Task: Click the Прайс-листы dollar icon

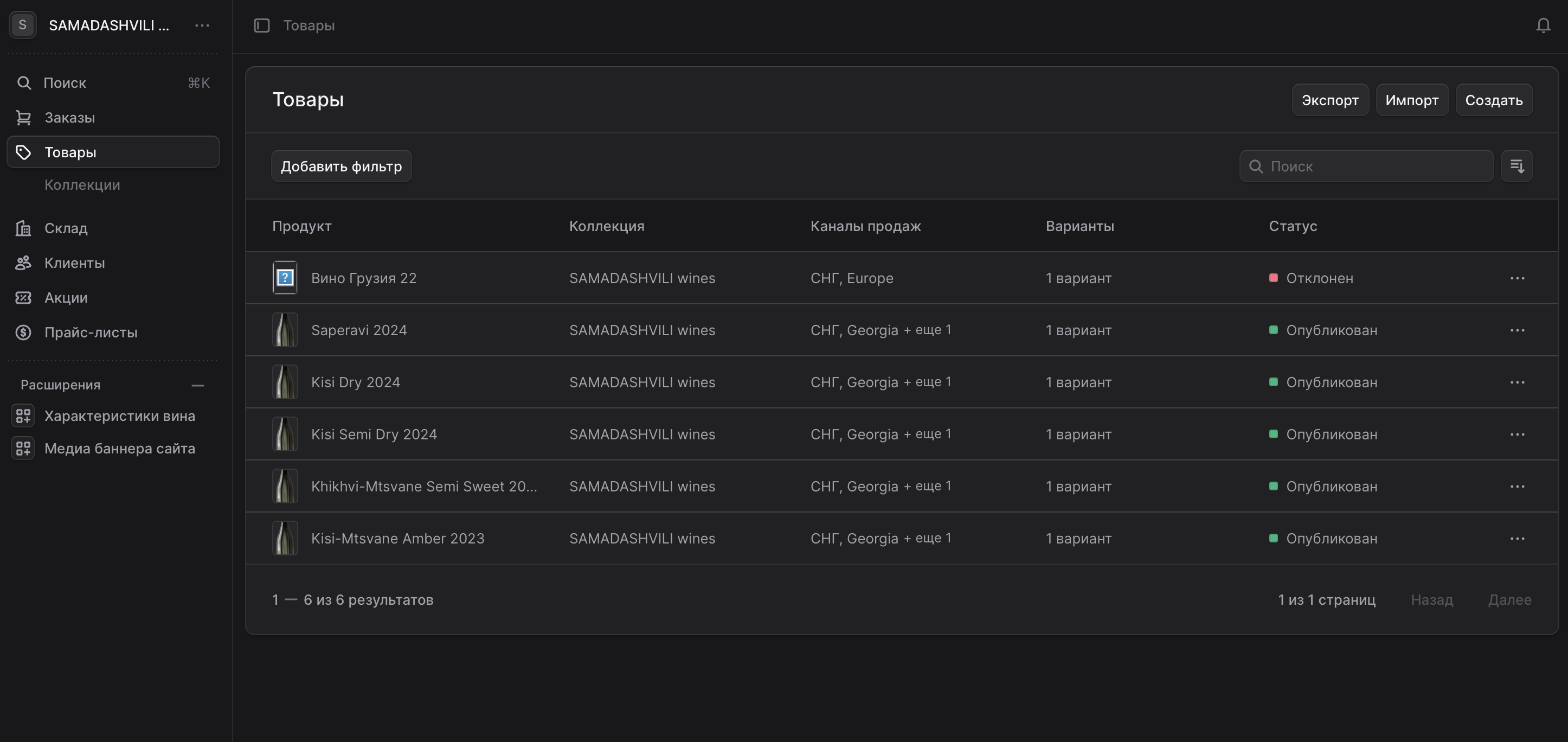Action: click(24, 332)
